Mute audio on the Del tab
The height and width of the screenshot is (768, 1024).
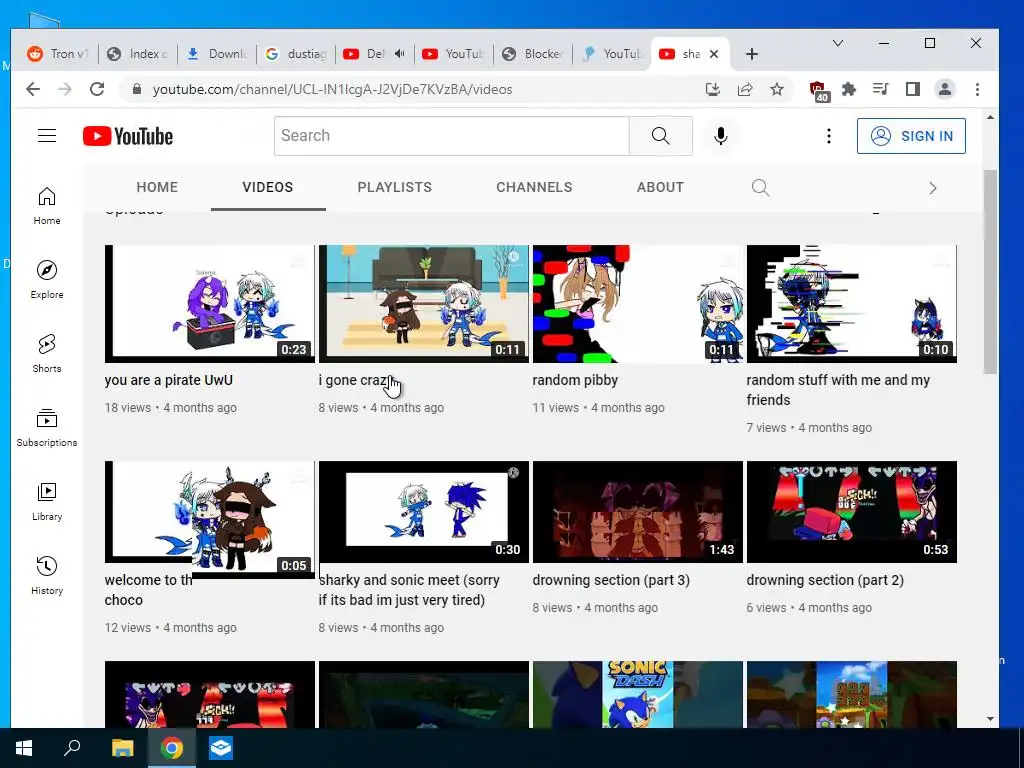pos(400,54)
